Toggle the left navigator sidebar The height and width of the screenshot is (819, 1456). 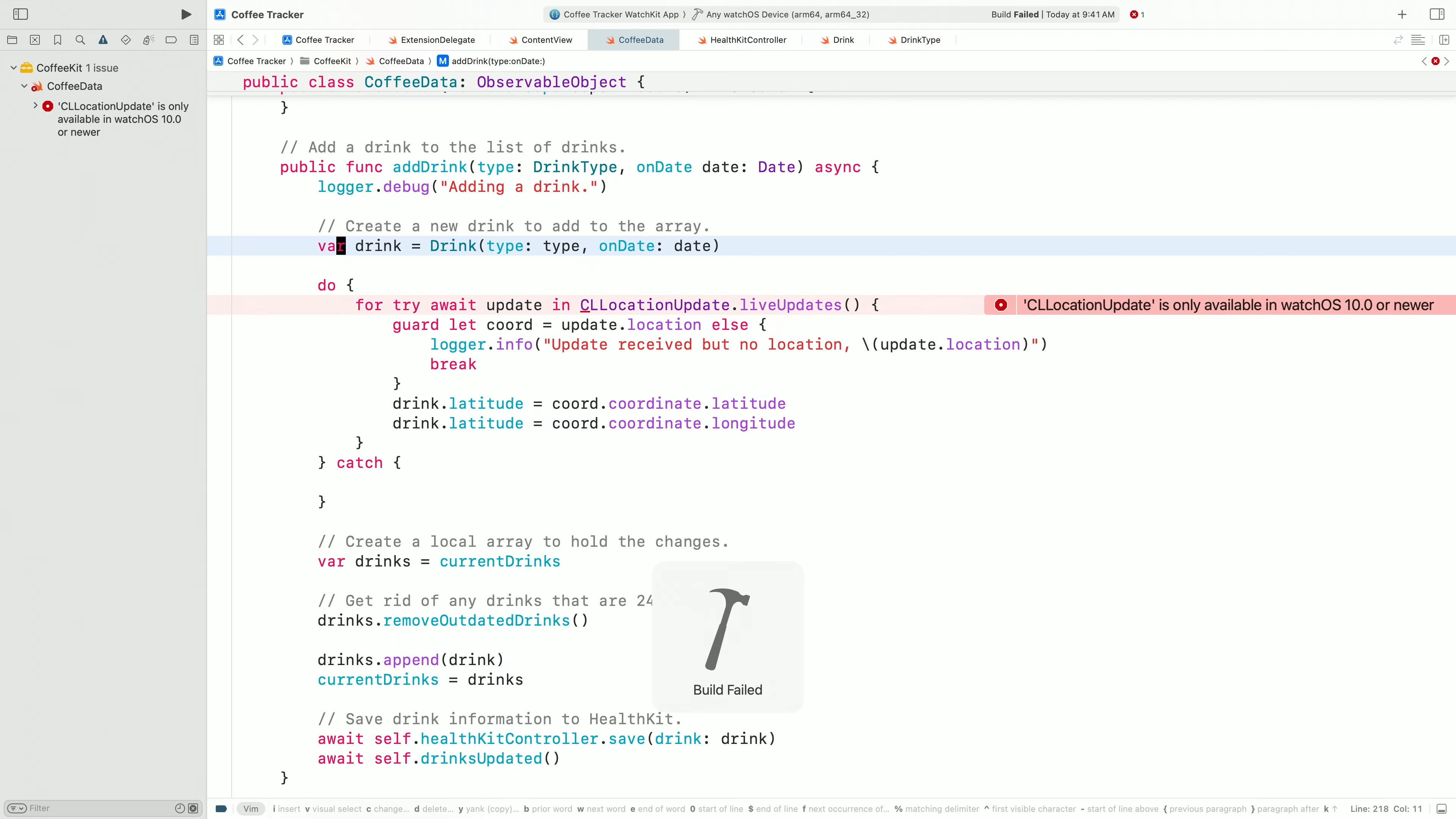tap(20, 15)
